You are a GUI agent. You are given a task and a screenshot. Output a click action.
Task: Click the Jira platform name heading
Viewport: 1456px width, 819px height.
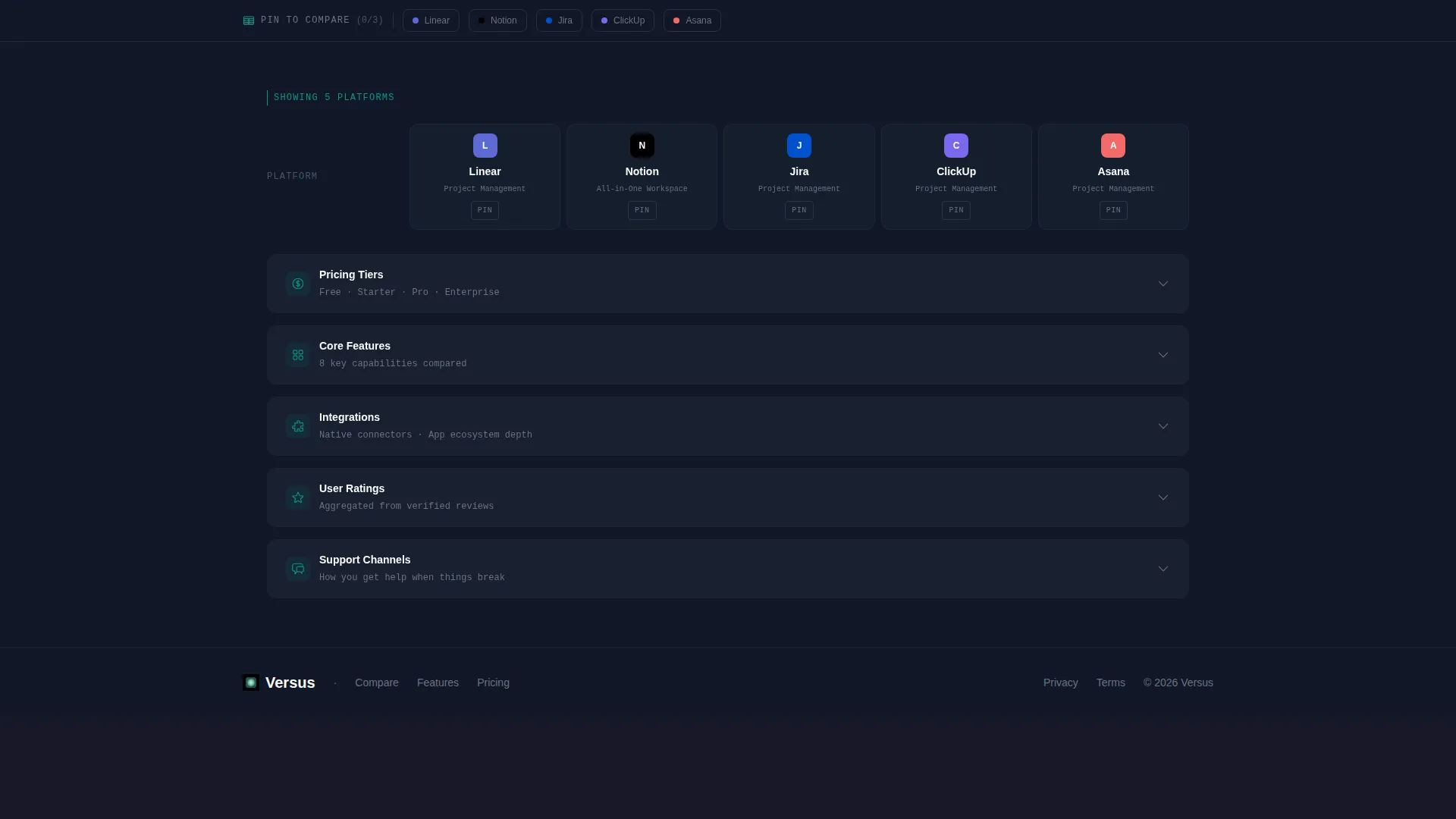[799, 171]
